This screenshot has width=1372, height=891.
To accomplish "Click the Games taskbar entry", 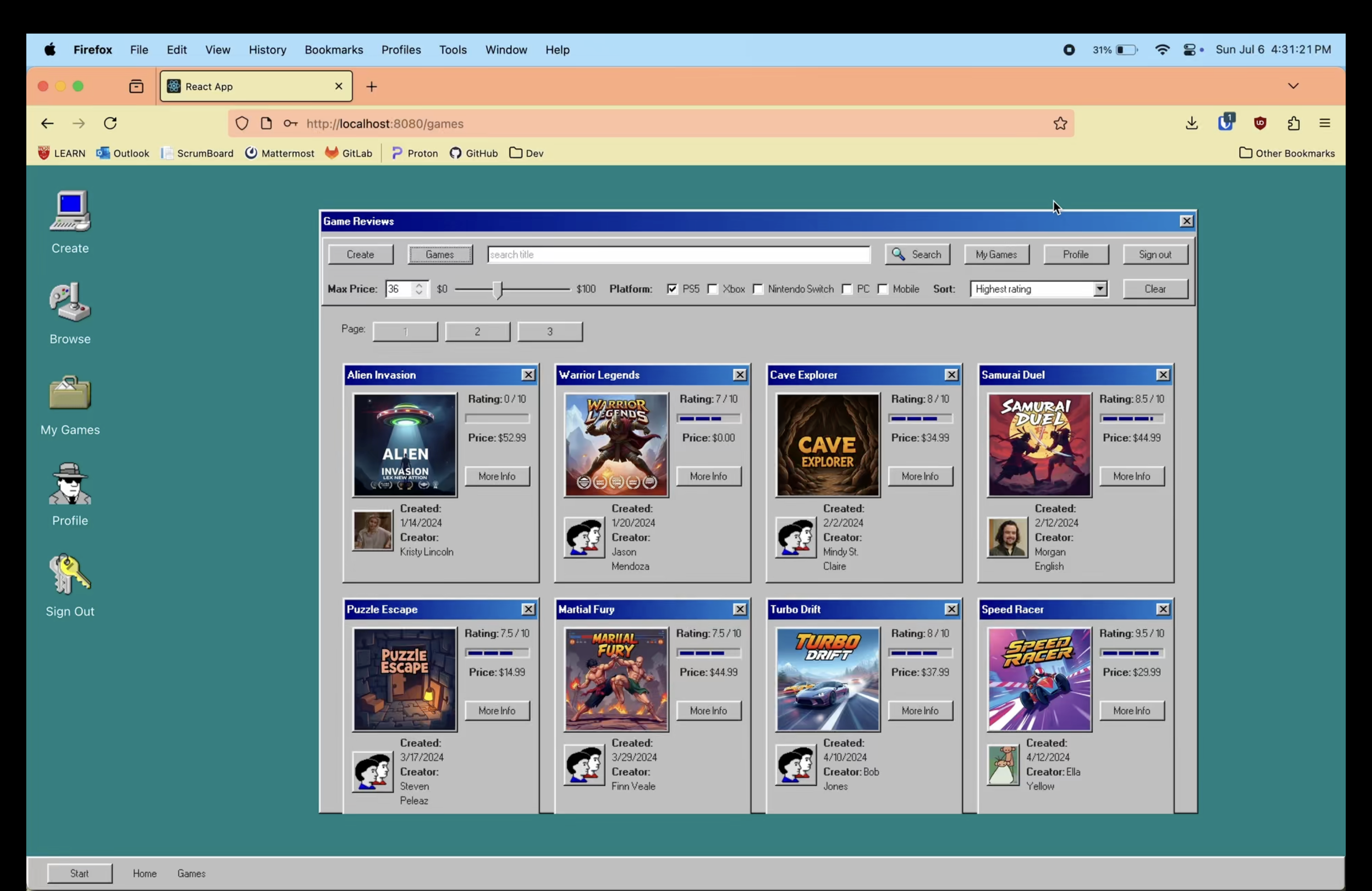I will tap(191, 873).
